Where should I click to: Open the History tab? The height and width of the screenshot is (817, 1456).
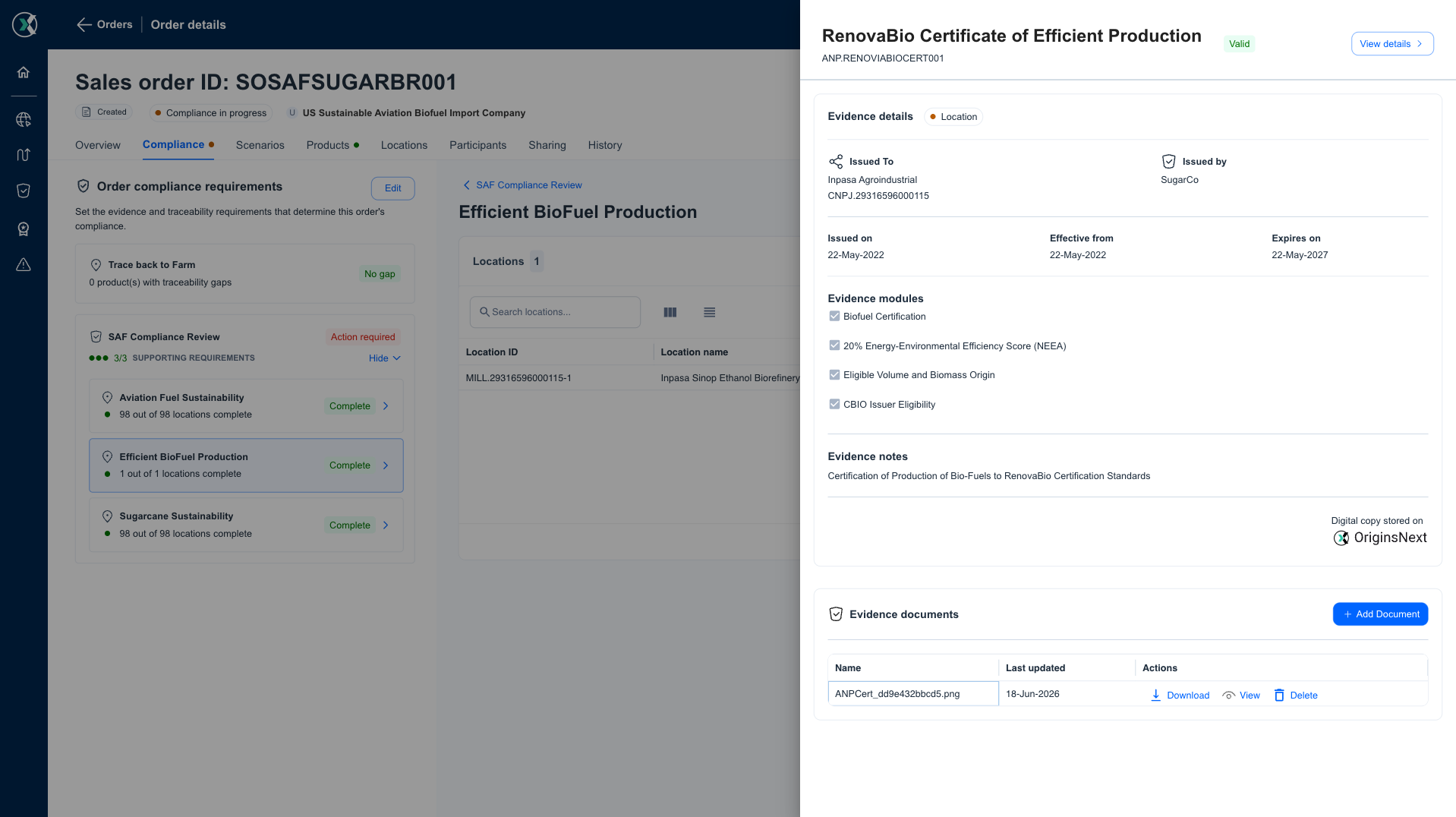[605, 145]
